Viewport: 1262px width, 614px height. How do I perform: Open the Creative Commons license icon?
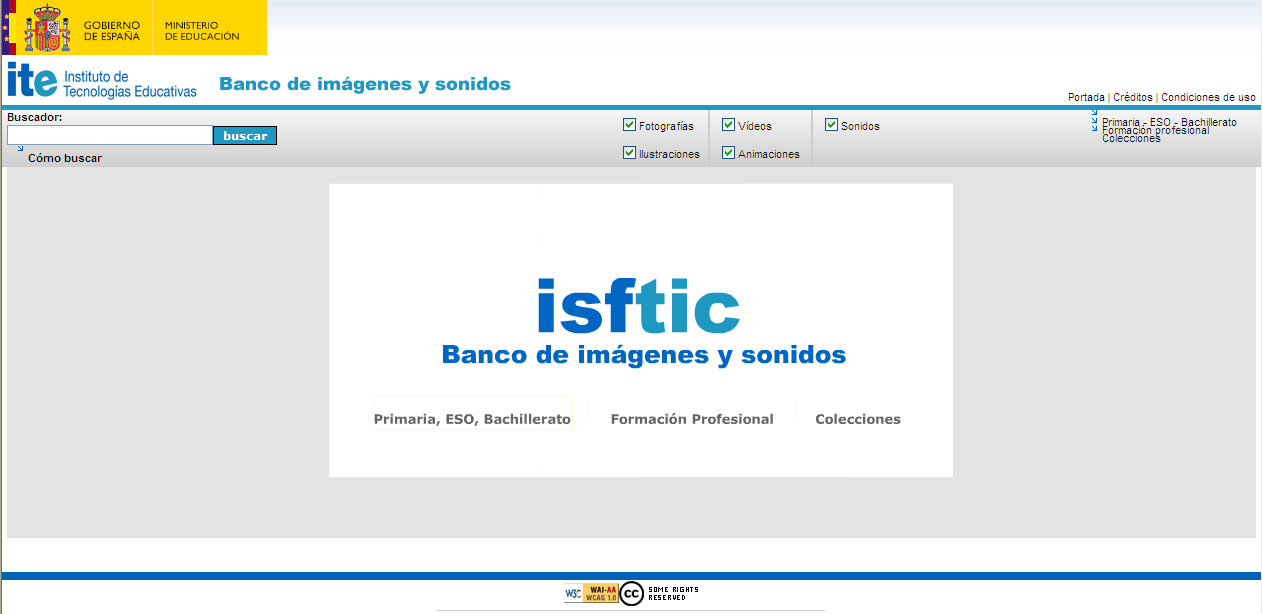pos(631,593)
